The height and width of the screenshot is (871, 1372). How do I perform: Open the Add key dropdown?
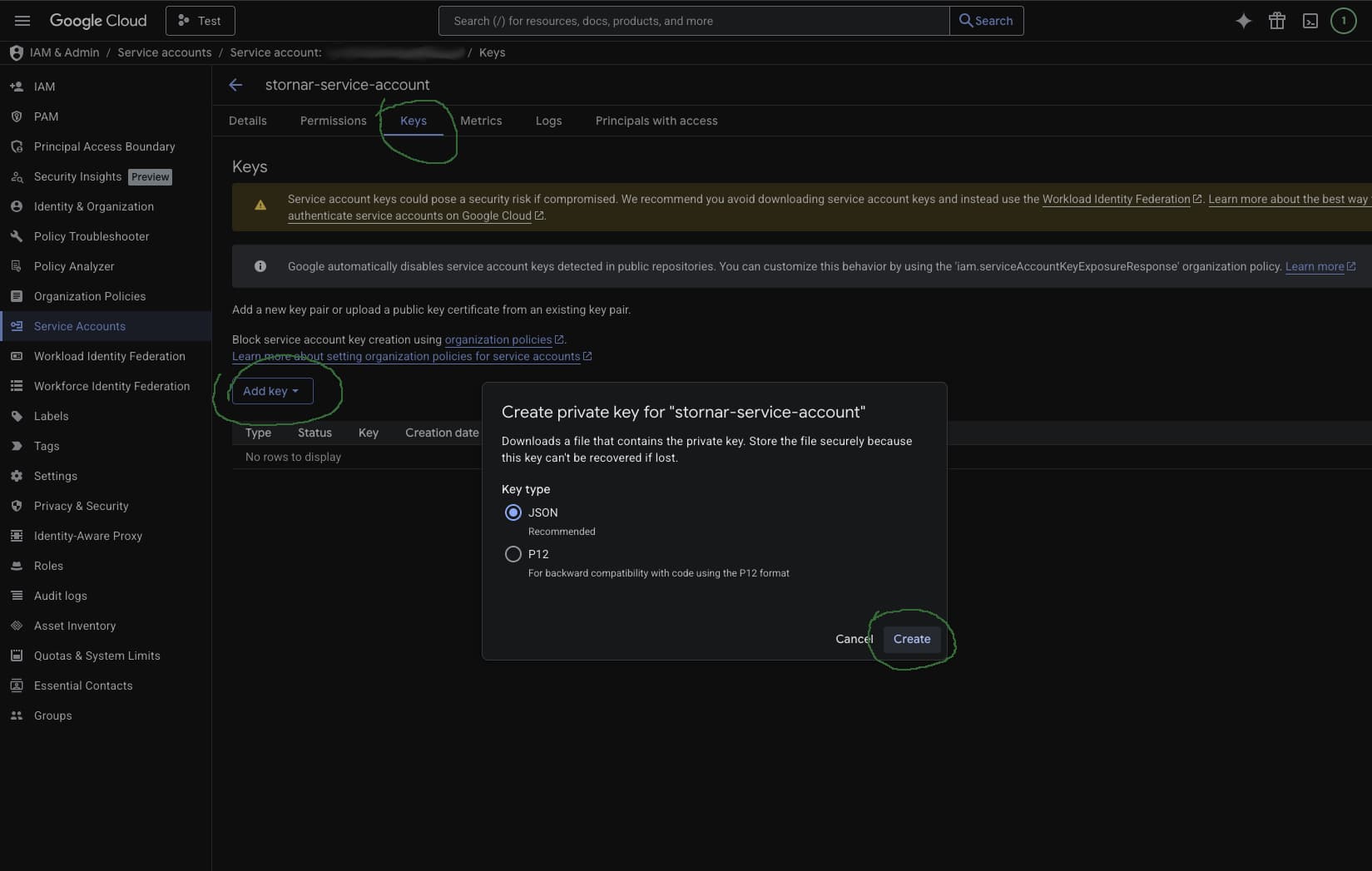[x=272, y=391]
